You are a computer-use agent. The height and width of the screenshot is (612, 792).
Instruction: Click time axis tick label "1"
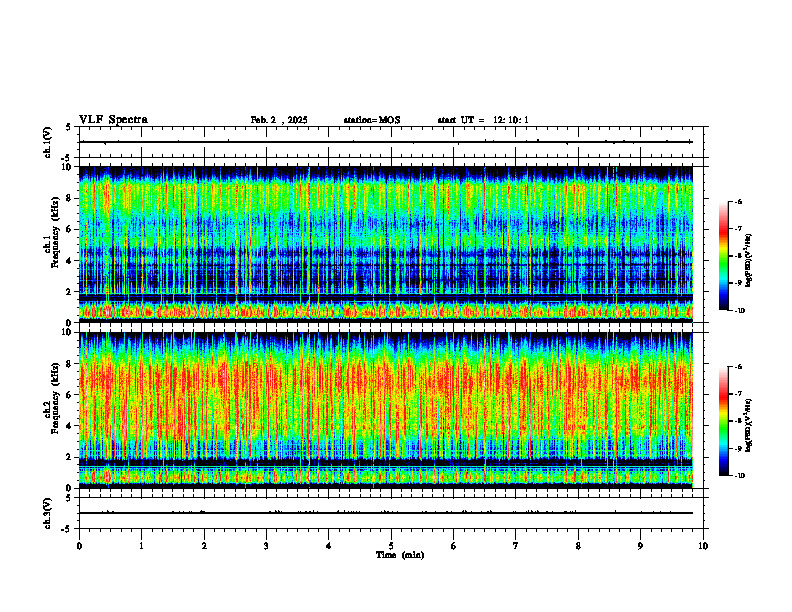click(x=141, y=546)
